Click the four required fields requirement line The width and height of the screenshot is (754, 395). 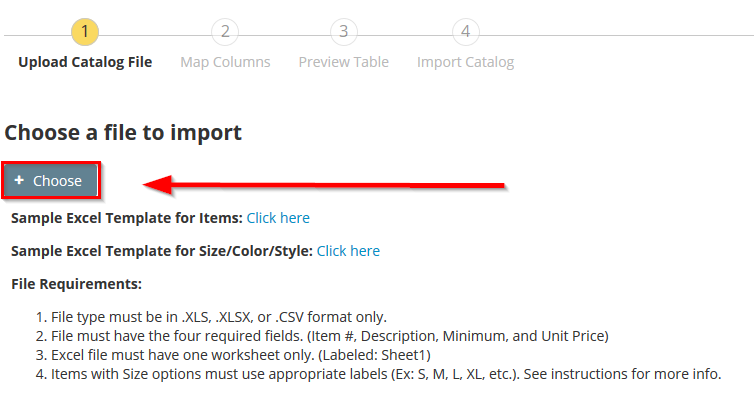pyautogui.click(x=322, y=336)
